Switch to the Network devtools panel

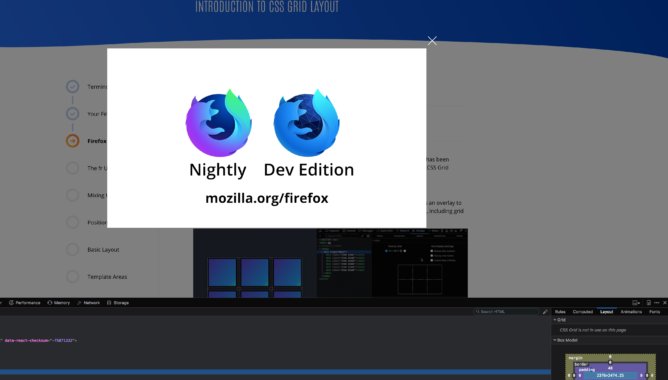pyautogui.click(x=88, y=303)
